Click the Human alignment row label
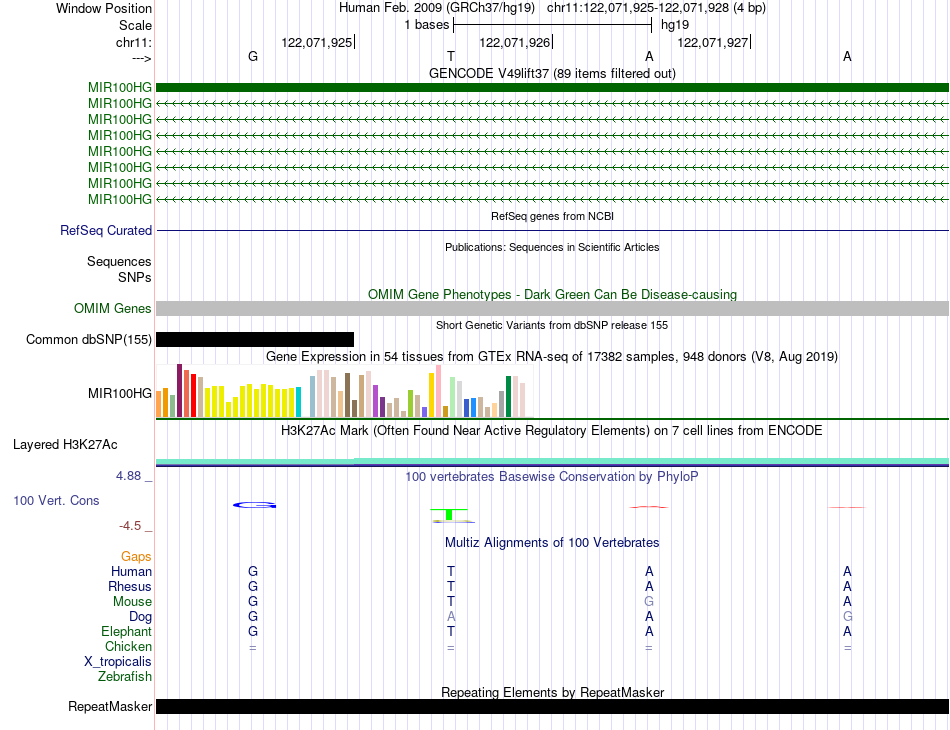950x730 pixels. pos(131,571)
